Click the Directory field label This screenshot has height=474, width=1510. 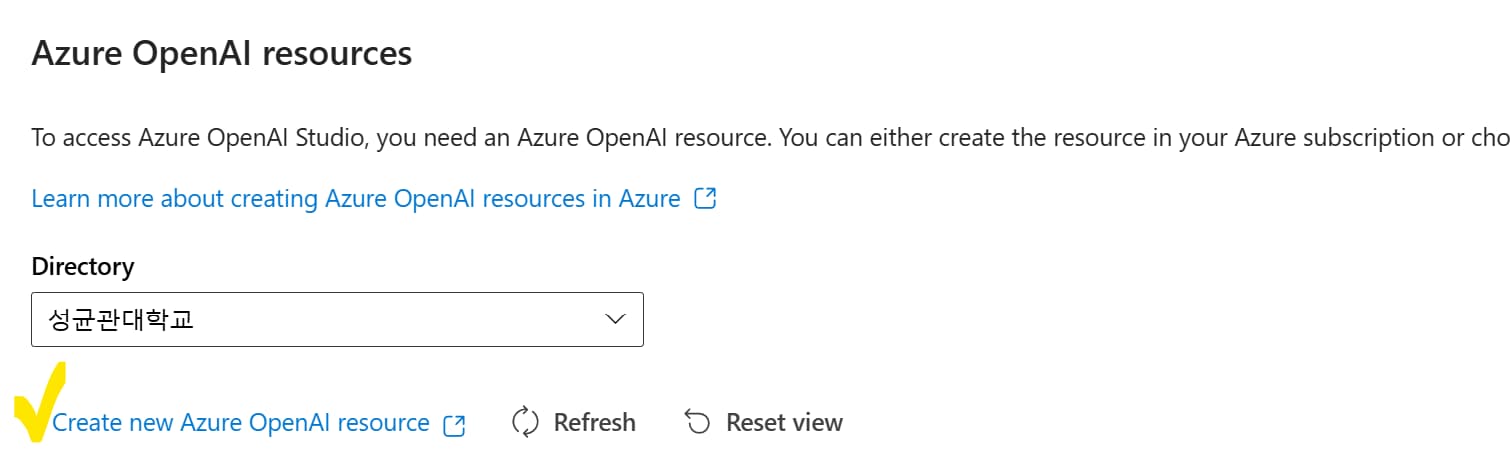click(x=83, y=267)
